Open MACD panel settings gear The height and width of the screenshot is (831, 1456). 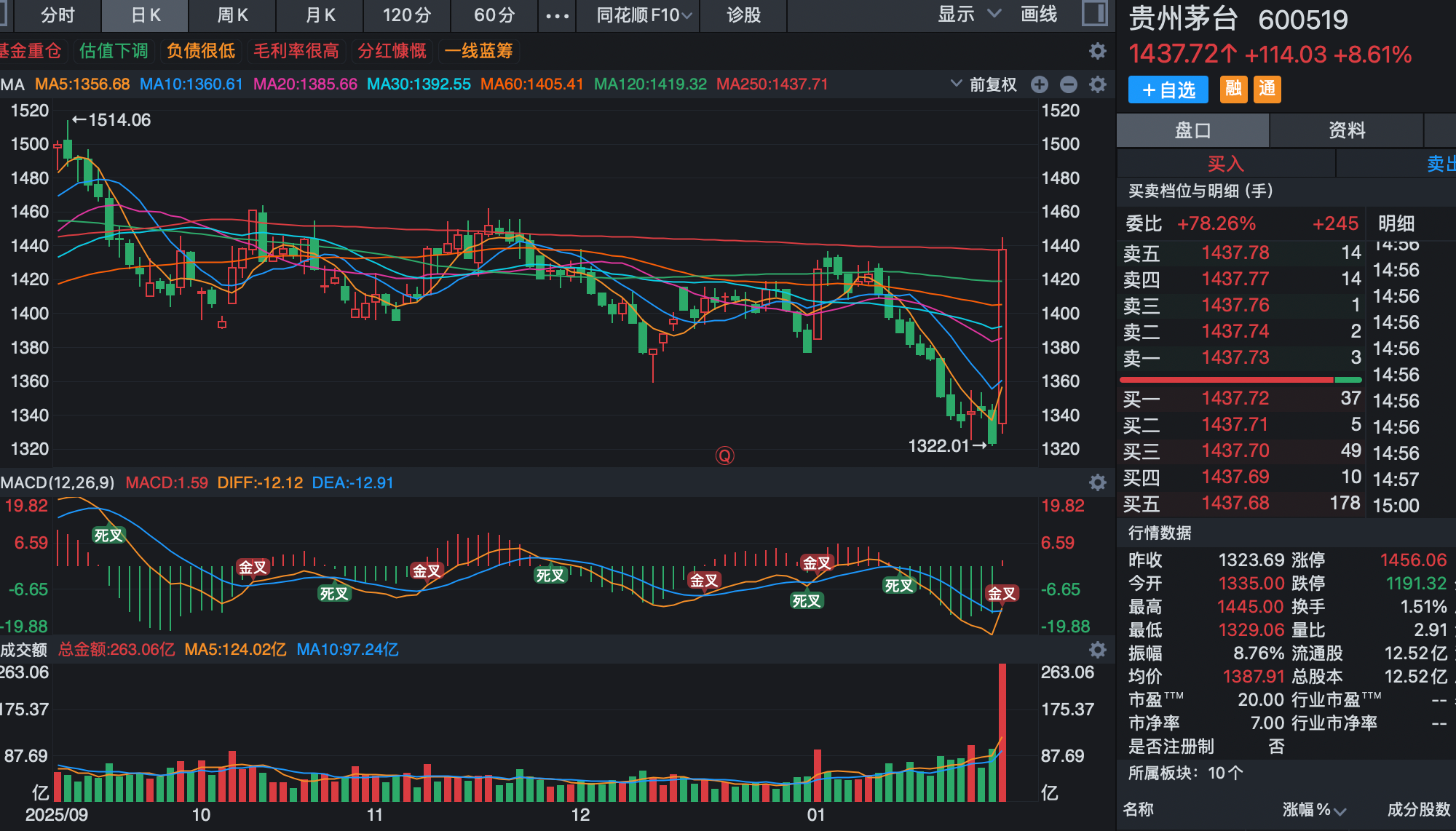[1097, 482]
